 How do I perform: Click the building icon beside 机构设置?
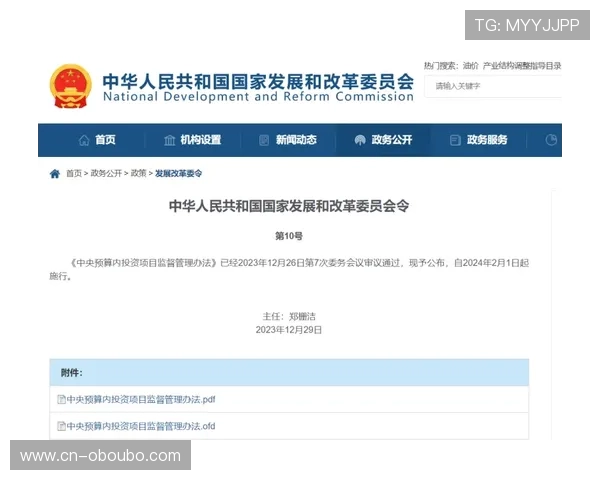pos(170,140)
